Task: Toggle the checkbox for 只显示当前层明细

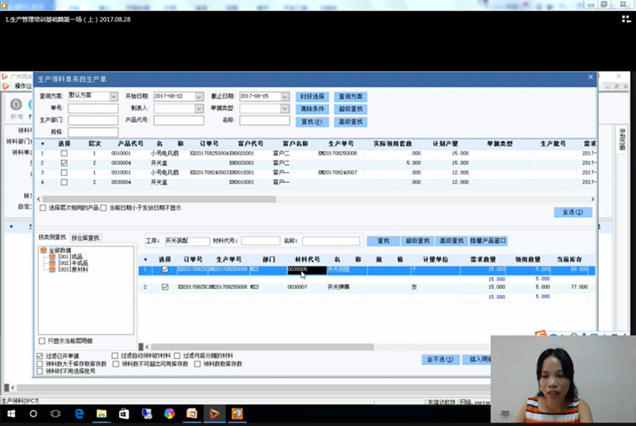Action: click(x=43, y=341)
